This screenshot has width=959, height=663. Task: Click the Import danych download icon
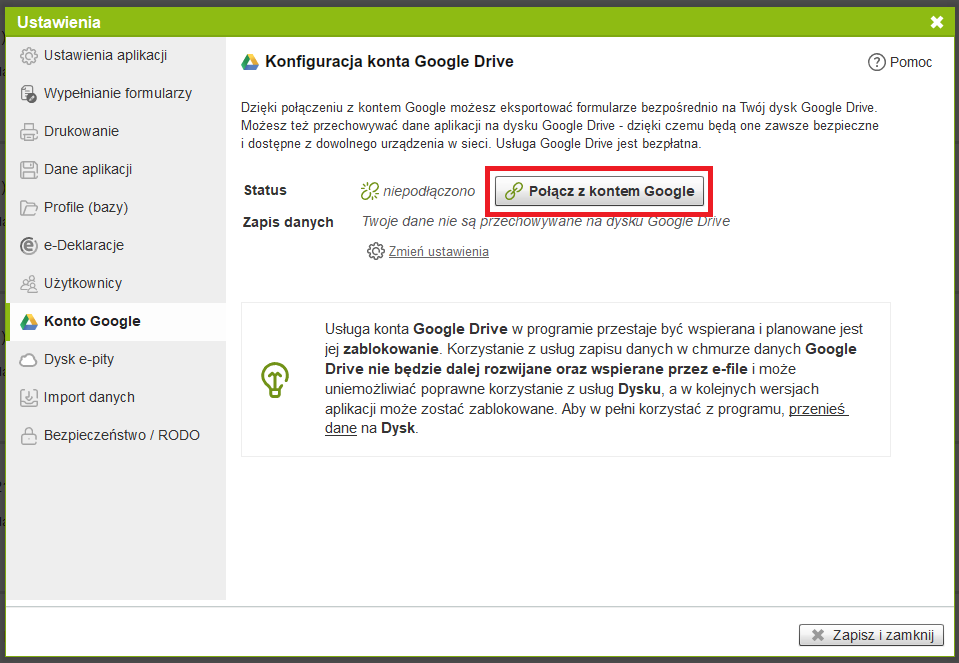pos(29,397)
